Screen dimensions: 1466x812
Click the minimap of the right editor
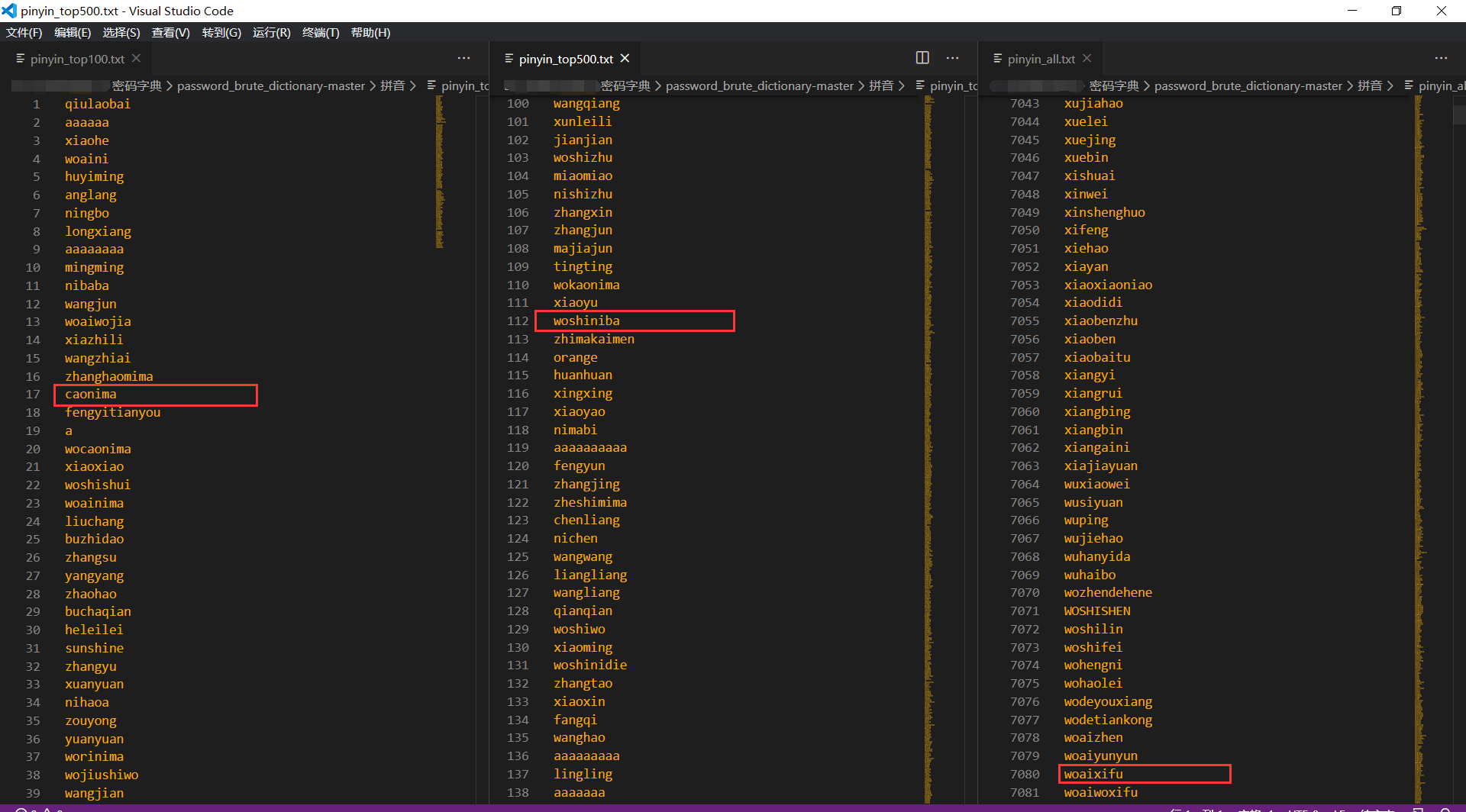click(1419, 449)
